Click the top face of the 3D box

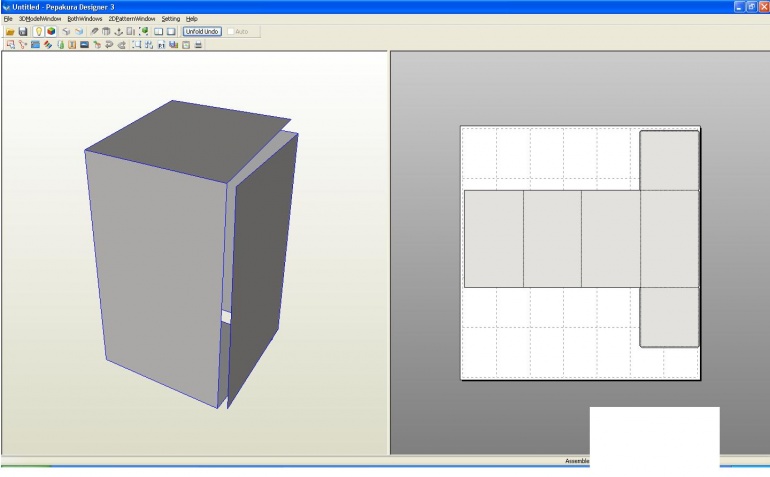point(187,140)
